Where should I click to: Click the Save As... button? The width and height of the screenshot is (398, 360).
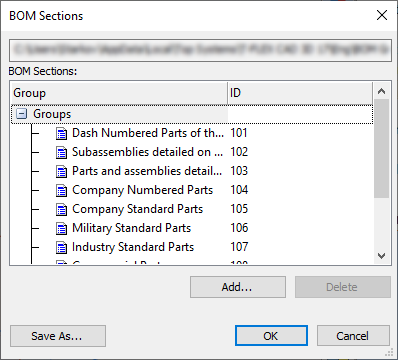click(x=58, y=336)
